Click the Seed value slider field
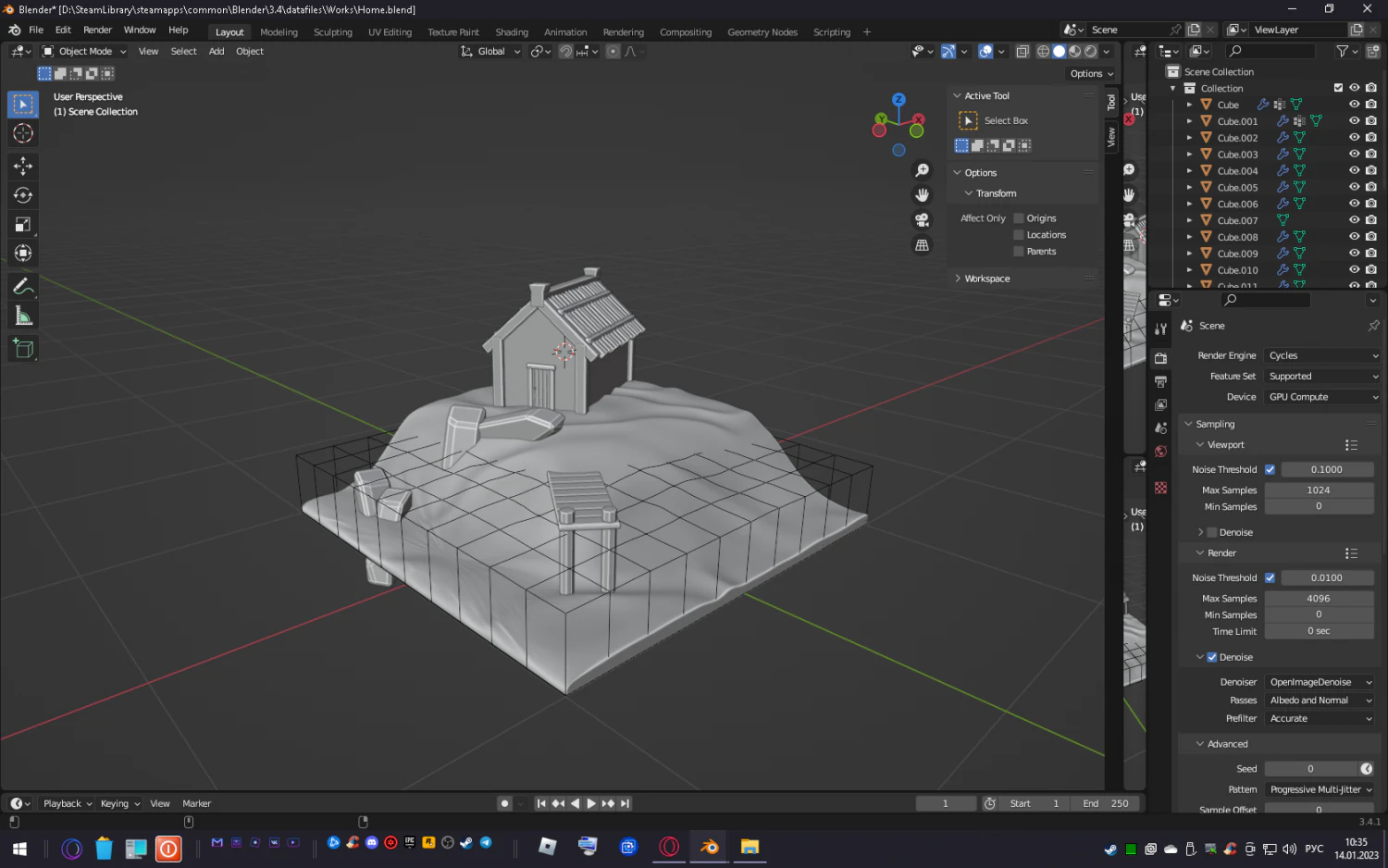Screen dimensions: 1388x868 (x=1311, y=768)
